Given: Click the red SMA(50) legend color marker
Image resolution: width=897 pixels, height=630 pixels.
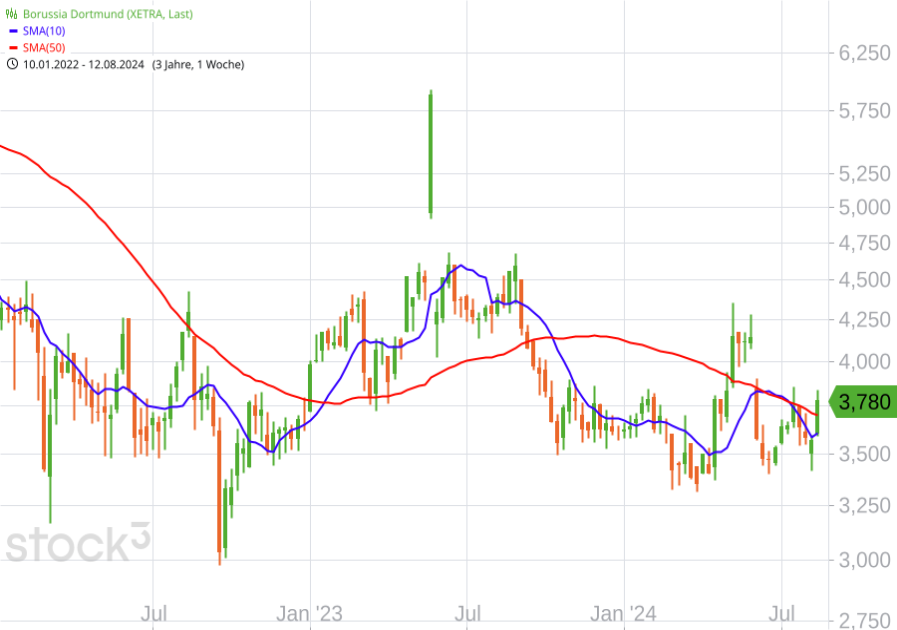Looking at the screenshot, I should tap(14, 48).
